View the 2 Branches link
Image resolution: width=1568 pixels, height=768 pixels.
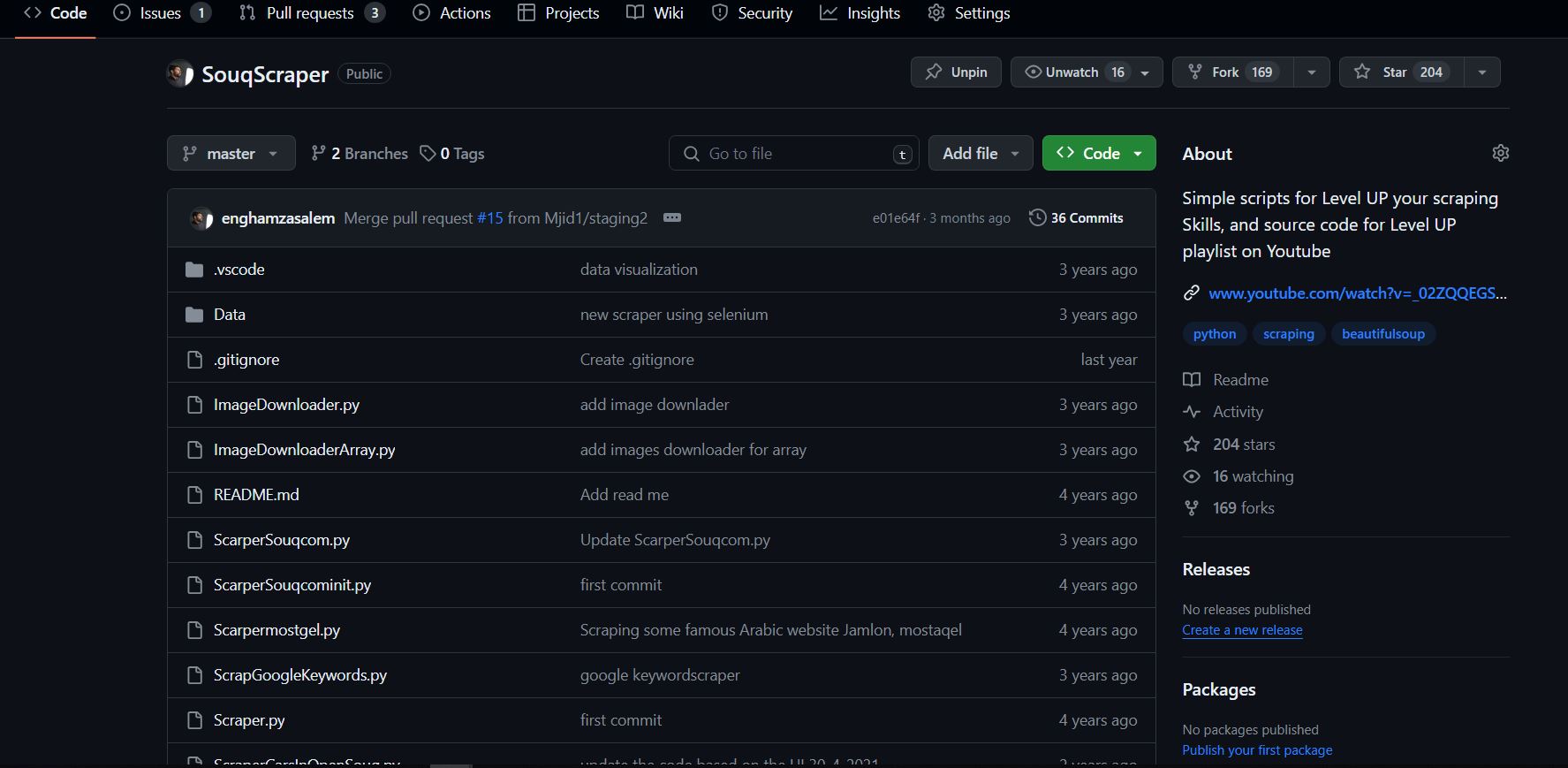[360, 154]
